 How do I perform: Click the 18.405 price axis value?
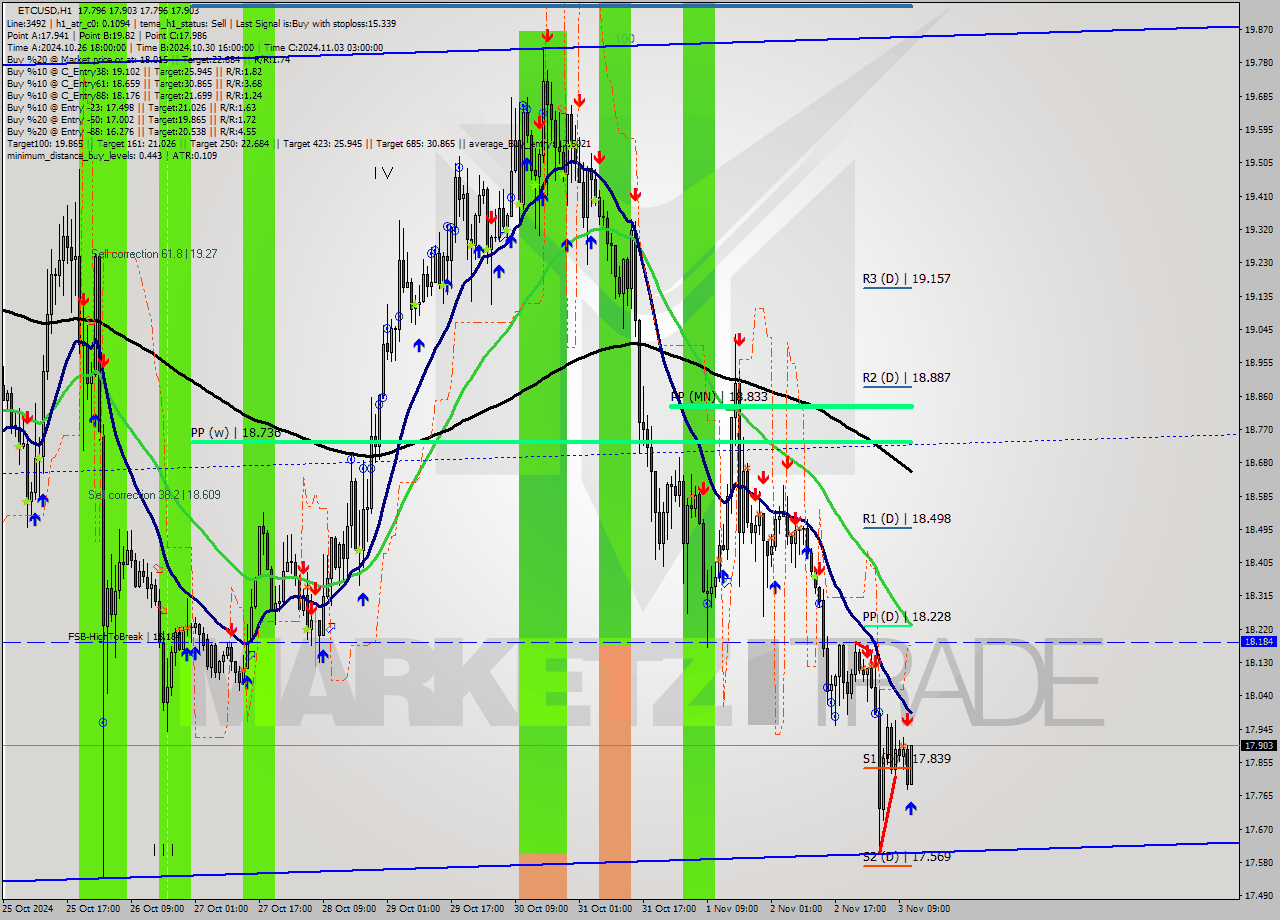(1258, 562)
